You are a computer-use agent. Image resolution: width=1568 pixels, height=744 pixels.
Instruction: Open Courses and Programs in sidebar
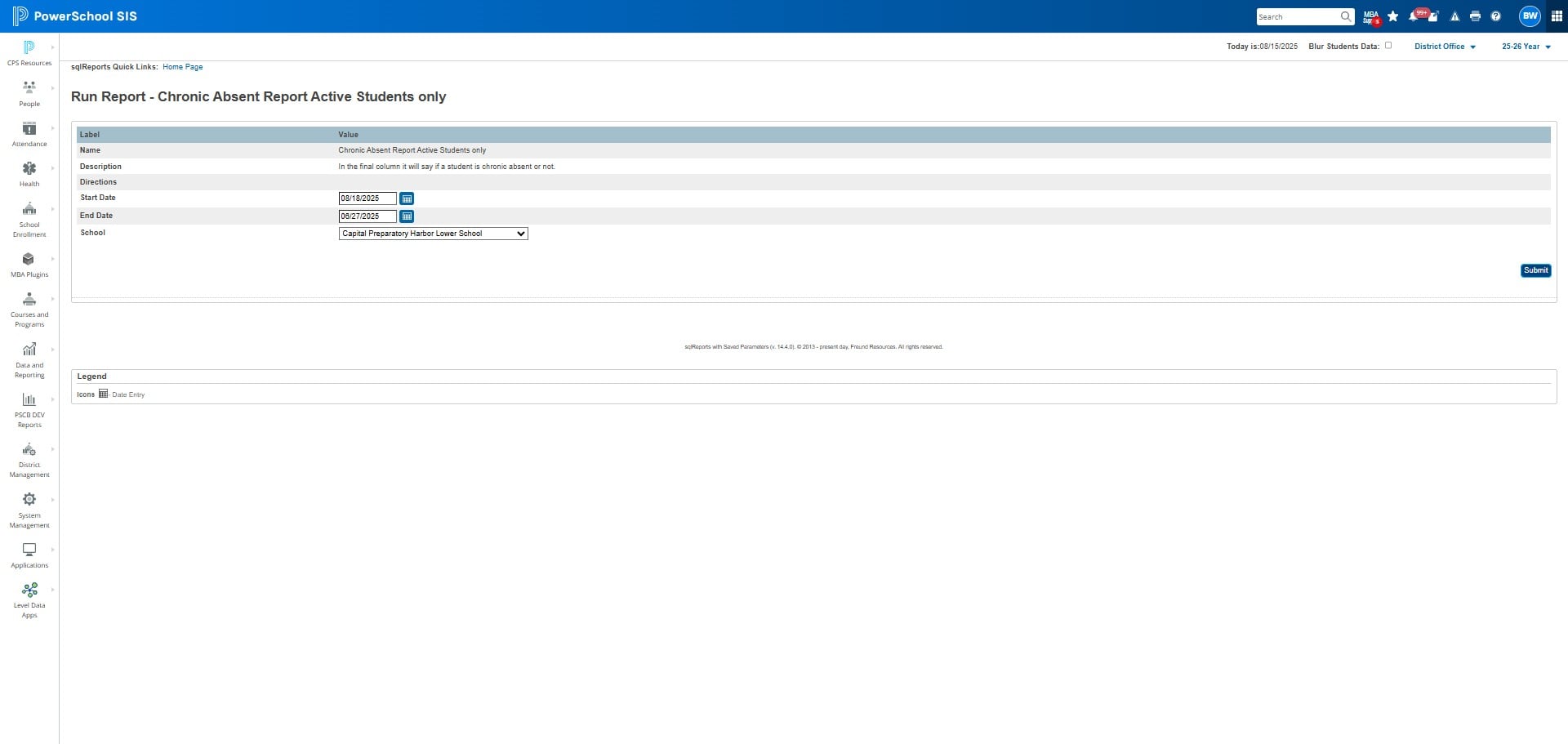[x=29, y=310]
